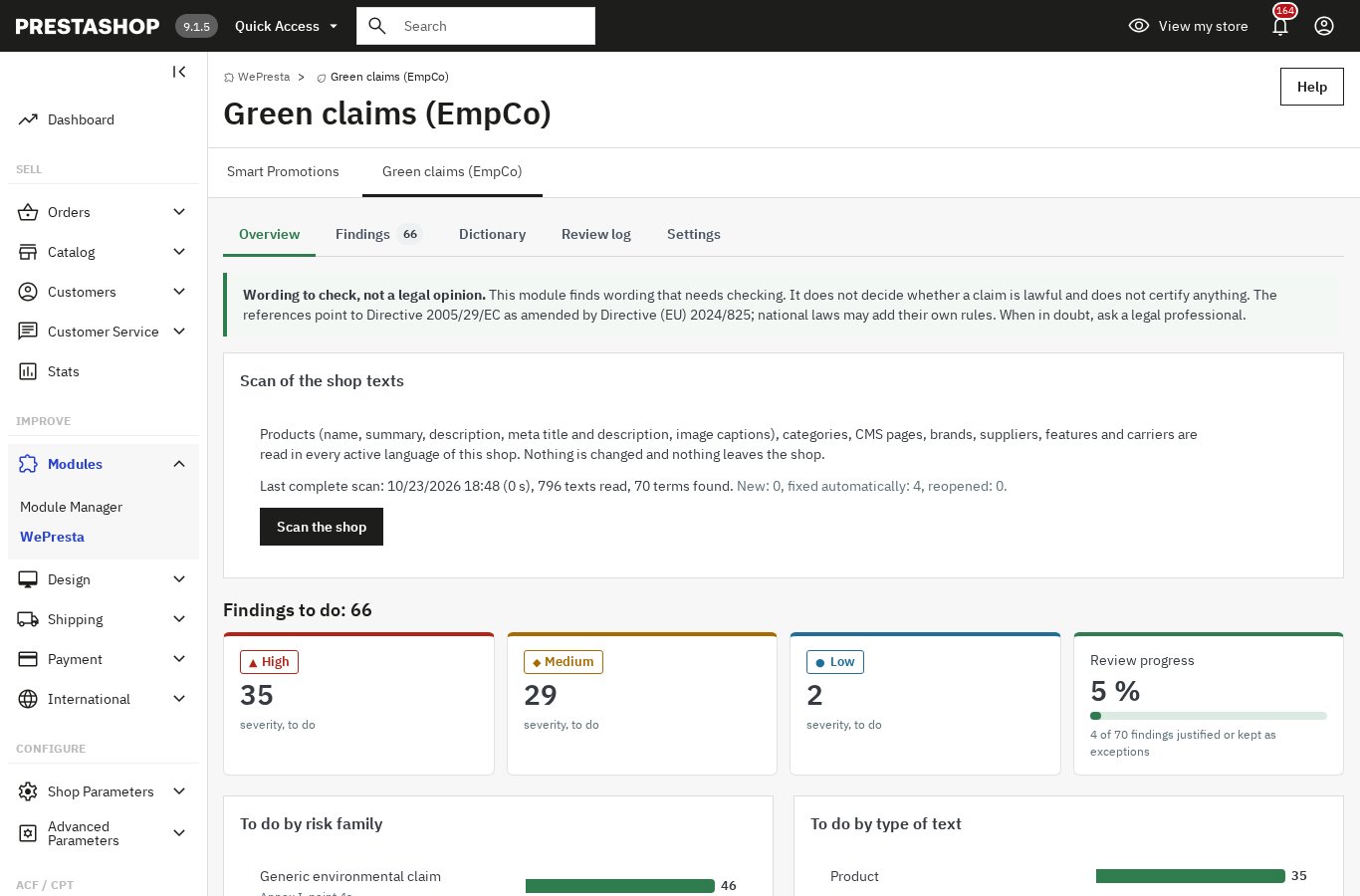This screenshot has height=896, width=1360.
Task: Click the Design monitor icon
Action: 28,579
